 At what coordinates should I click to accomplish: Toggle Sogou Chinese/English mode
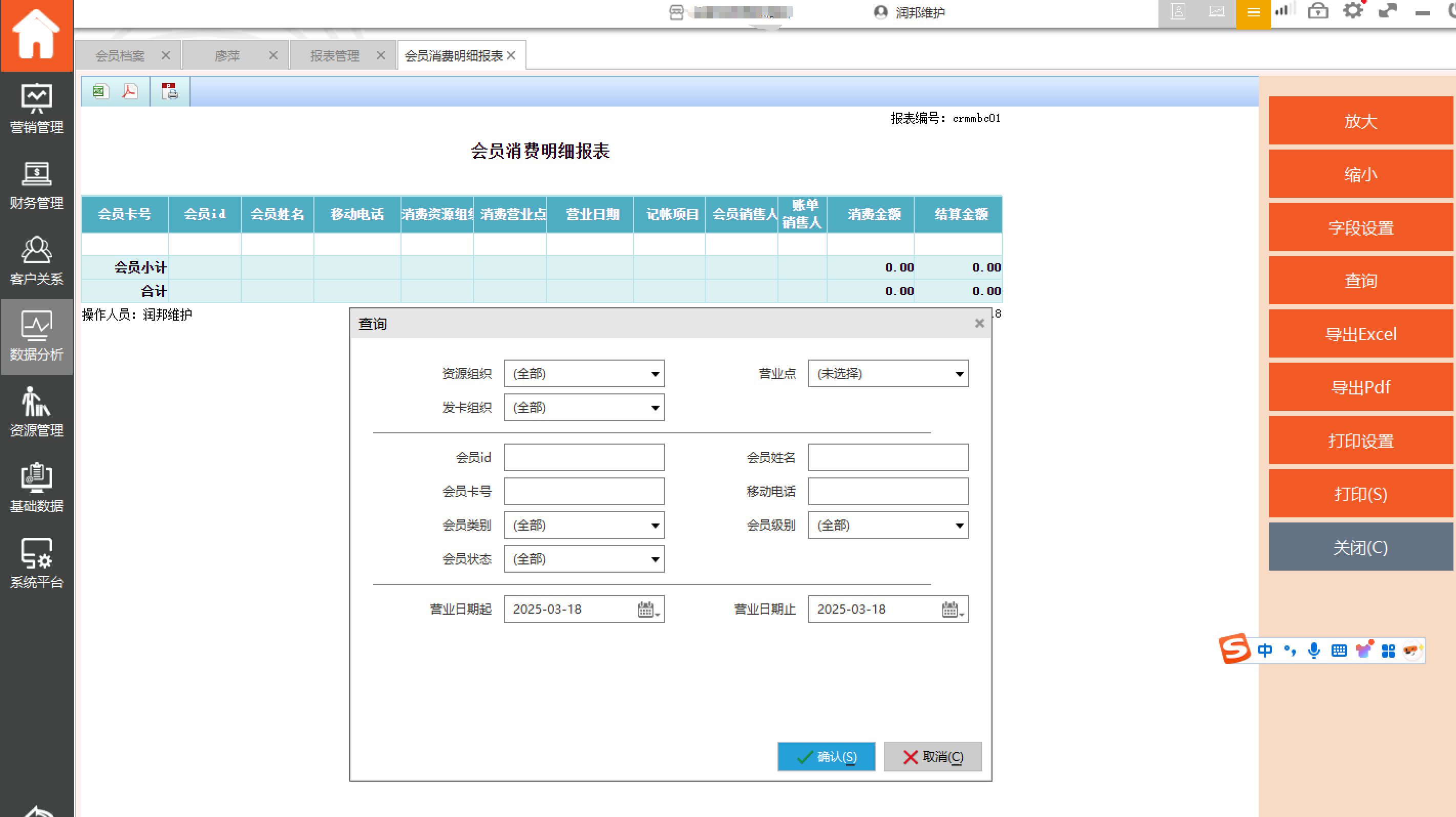pyautogui.click(x=1265, y=650)
